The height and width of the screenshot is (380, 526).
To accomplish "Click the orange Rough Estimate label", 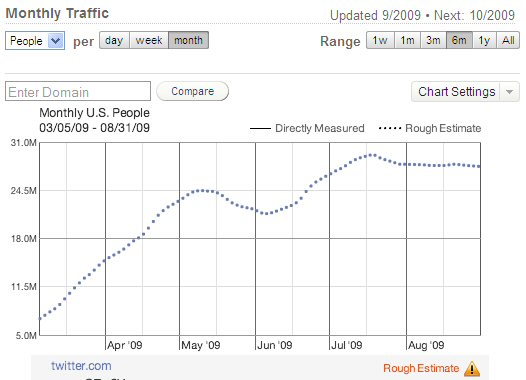I will click(421, 368).
